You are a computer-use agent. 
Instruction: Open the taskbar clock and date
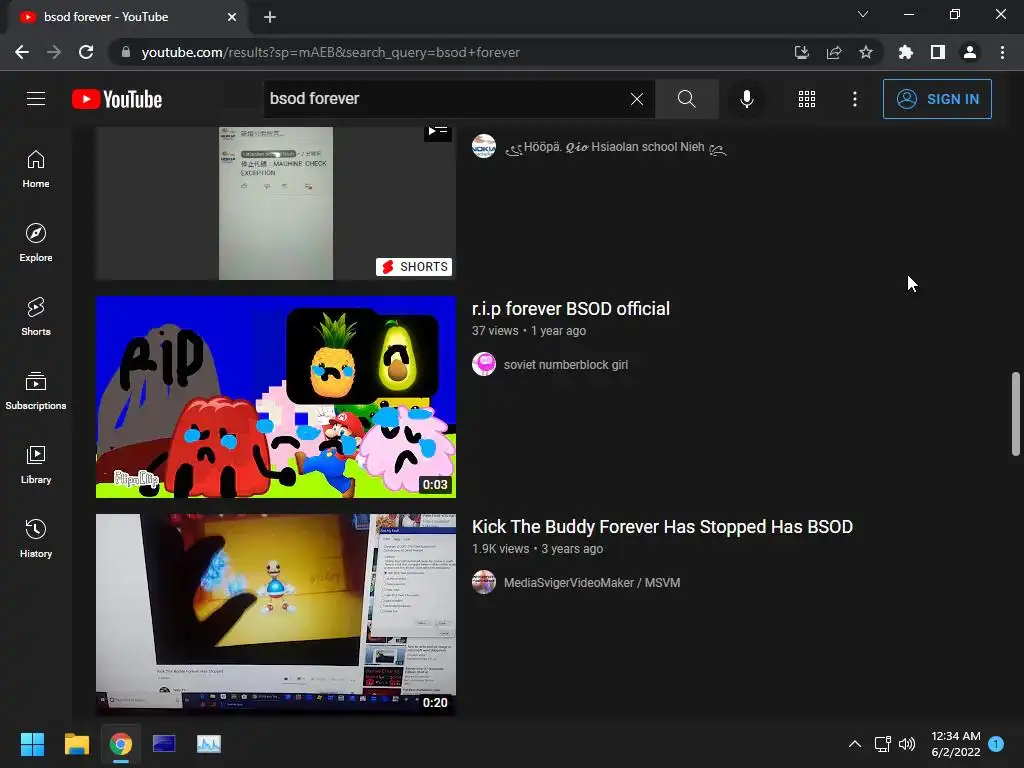tap(955, 744)
